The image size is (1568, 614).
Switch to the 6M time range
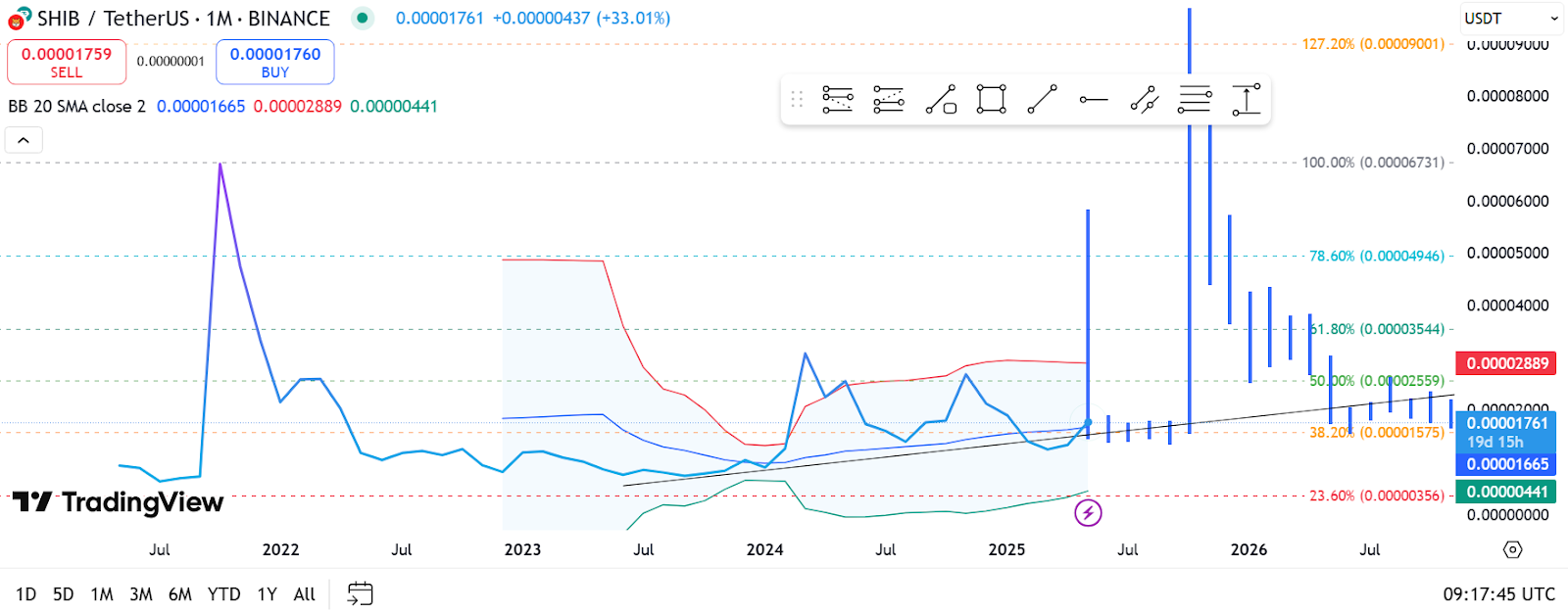(180, 594)
